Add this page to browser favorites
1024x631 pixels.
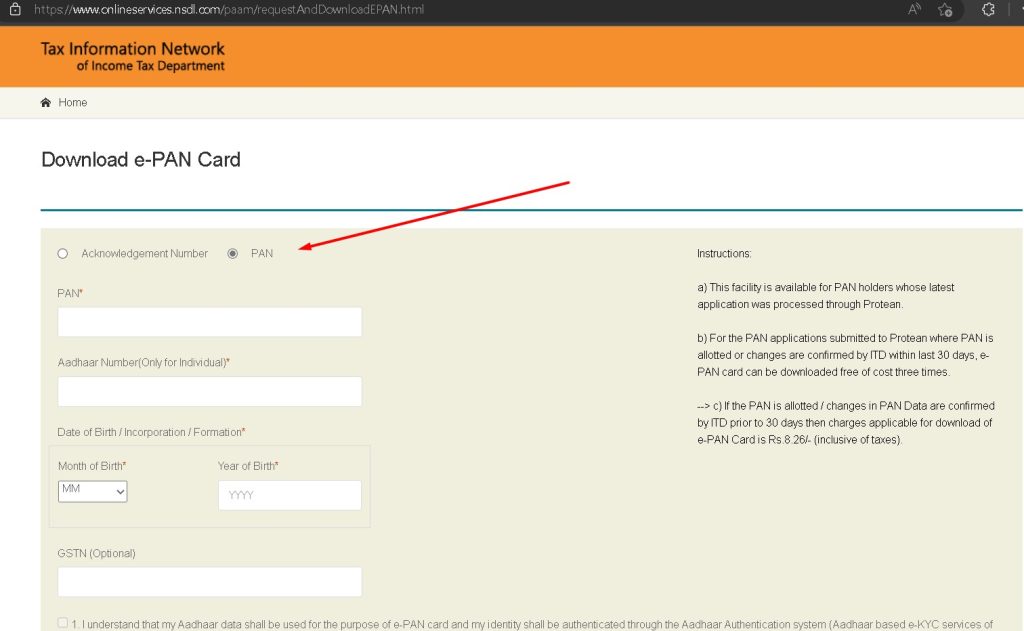click(x=944, y=11)
